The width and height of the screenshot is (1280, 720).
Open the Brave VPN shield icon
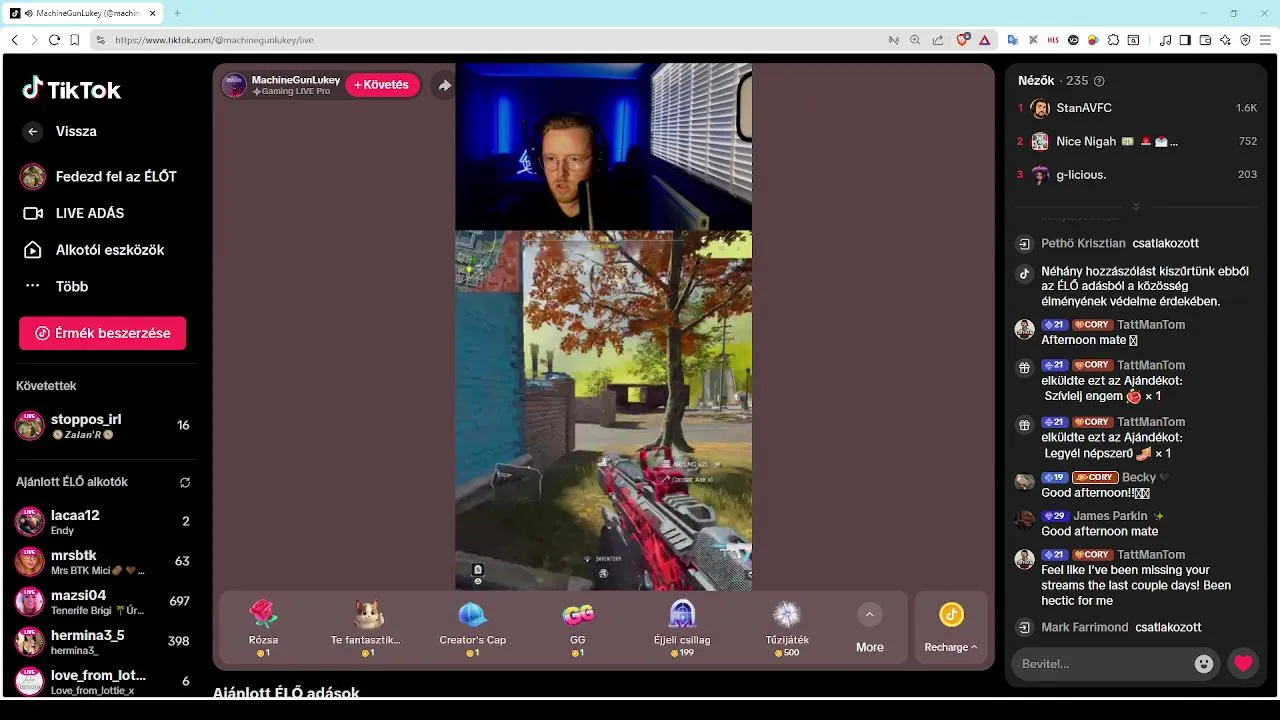[x=1245, y=40]
